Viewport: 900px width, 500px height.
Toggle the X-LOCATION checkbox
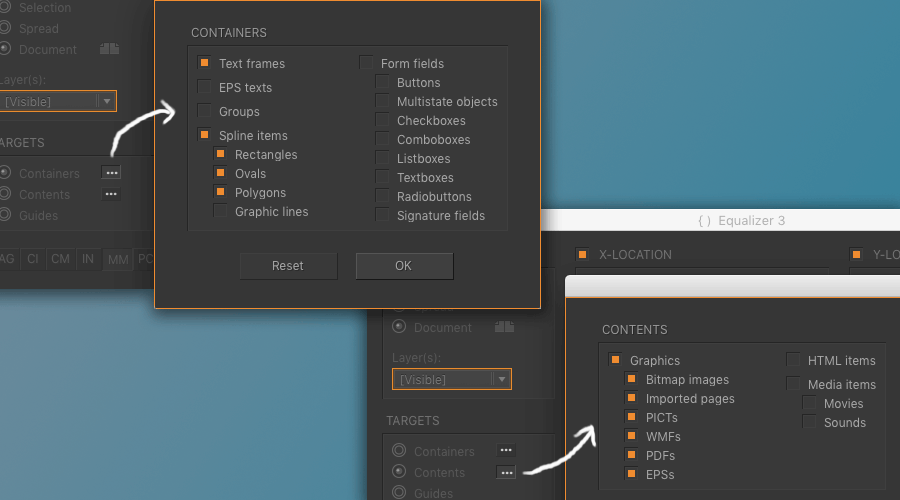[x=582, y=254]
